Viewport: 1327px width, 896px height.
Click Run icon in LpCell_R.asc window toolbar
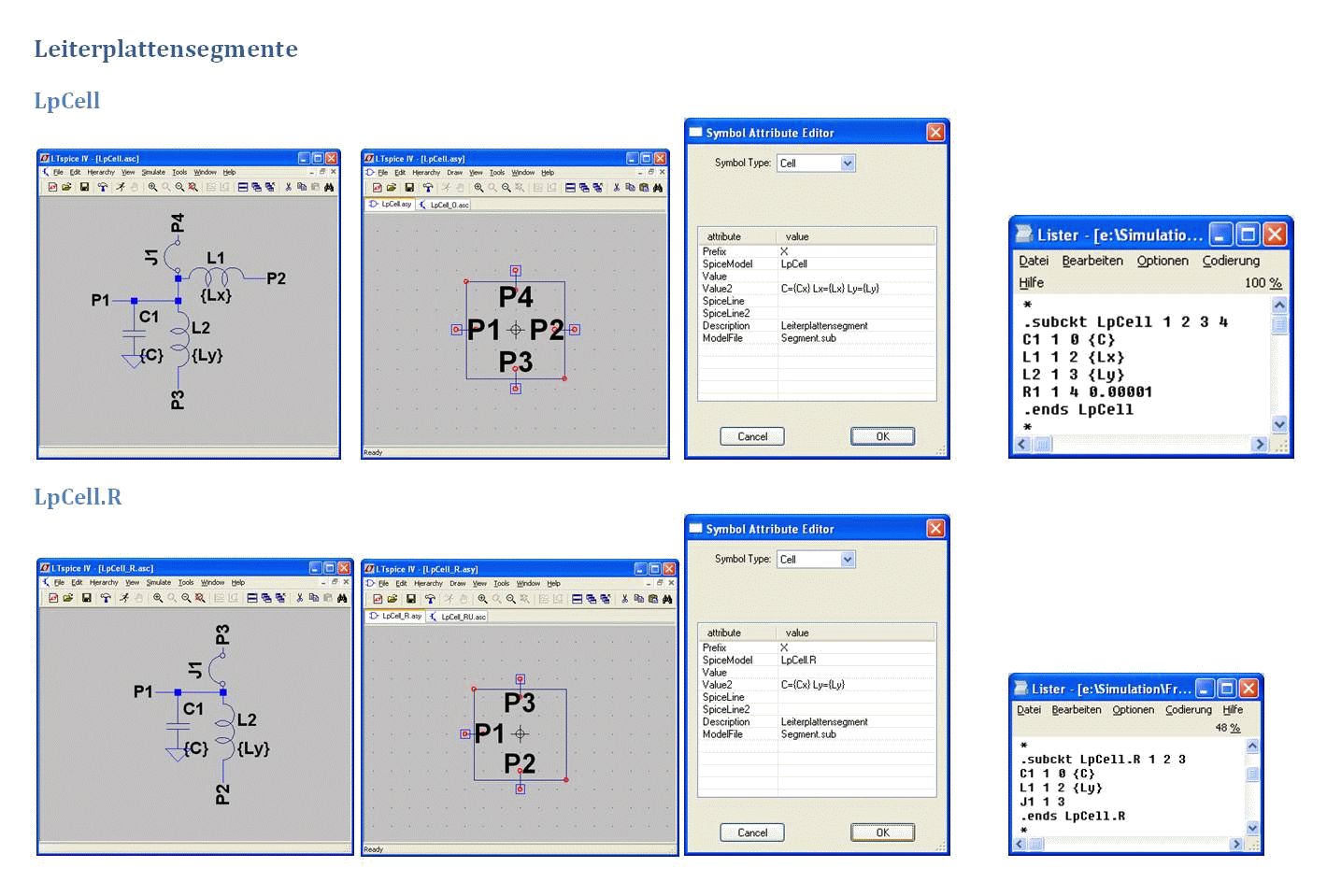click(x=123, y=598)
